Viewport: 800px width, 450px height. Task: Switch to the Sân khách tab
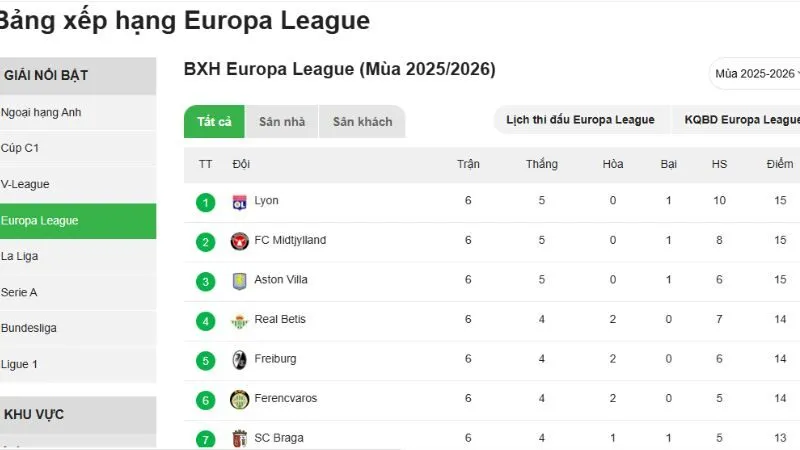362,122
